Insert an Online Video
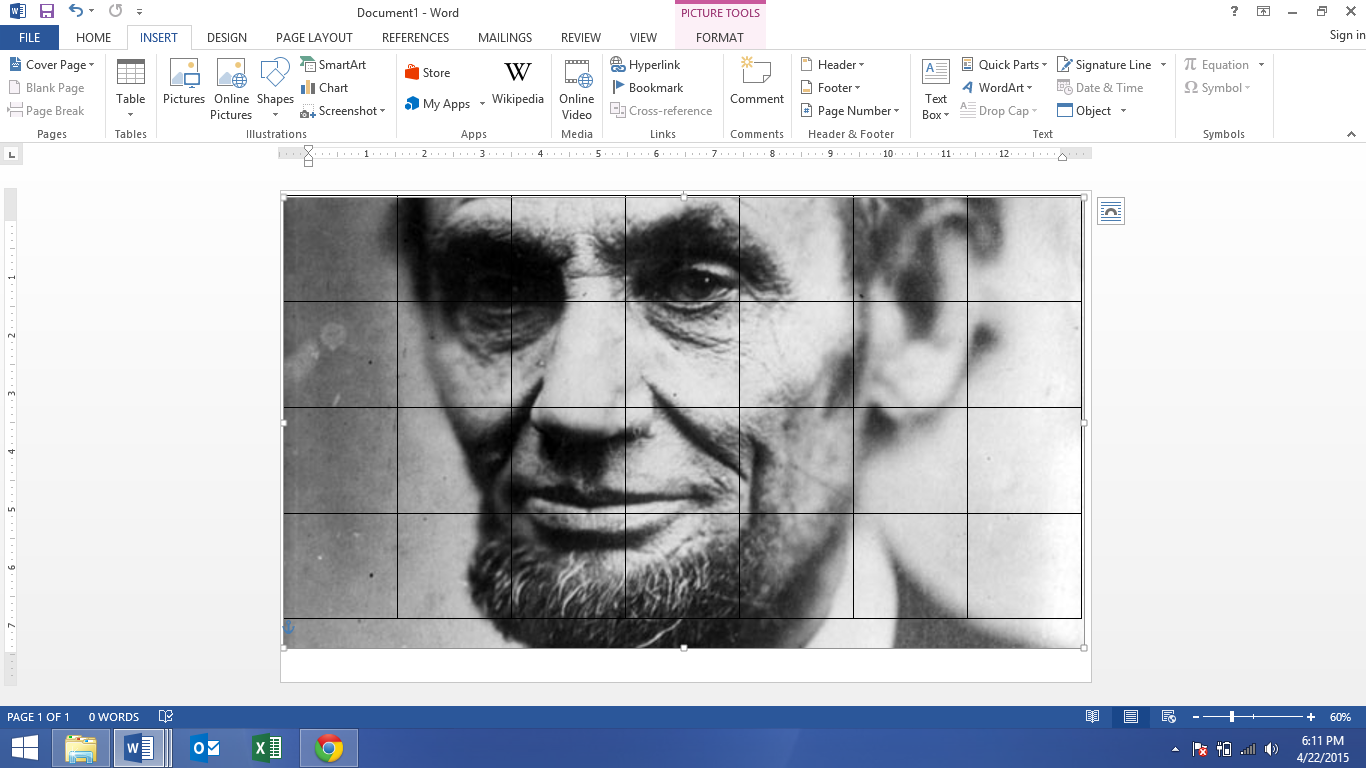Image resolution: width=1368 pixels, height=768 pixels. tap(576, 88)
